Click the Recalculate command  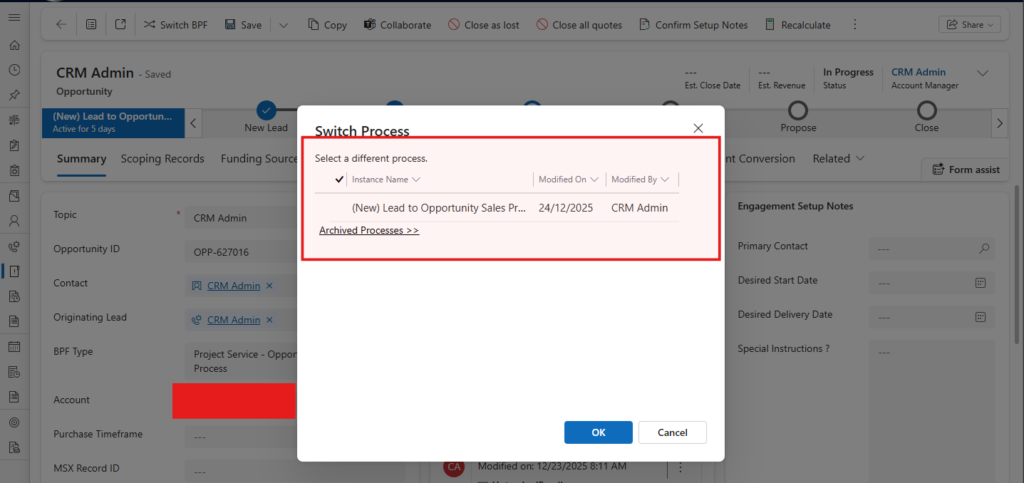tap(797, 25)
